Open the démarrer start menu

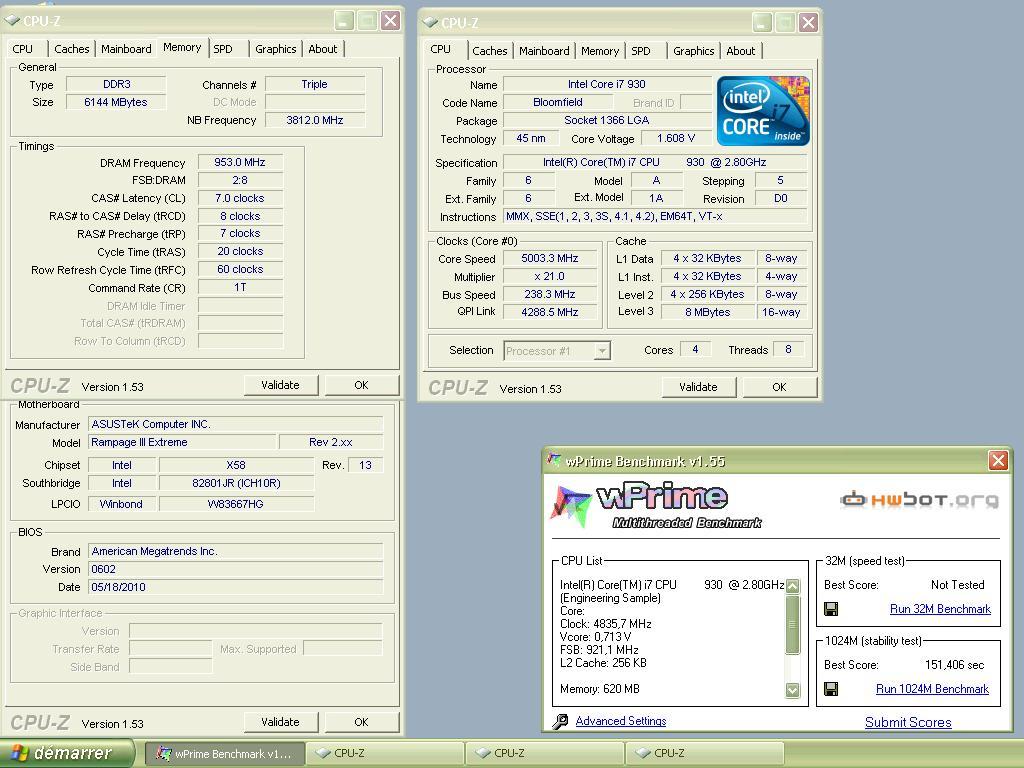(x=67, y=753)
